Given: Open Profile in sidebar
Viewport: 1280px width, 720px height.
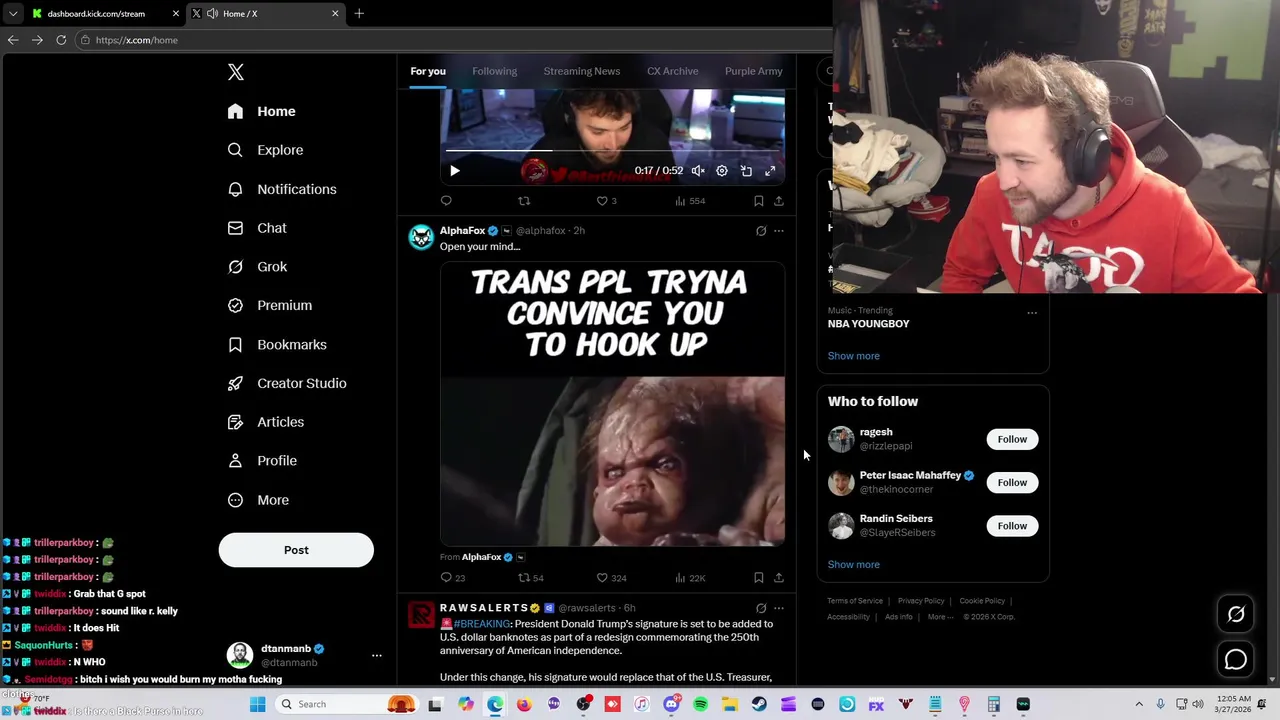Looking at the screenshot, I should pyautogui.click(x=263, y=461).
